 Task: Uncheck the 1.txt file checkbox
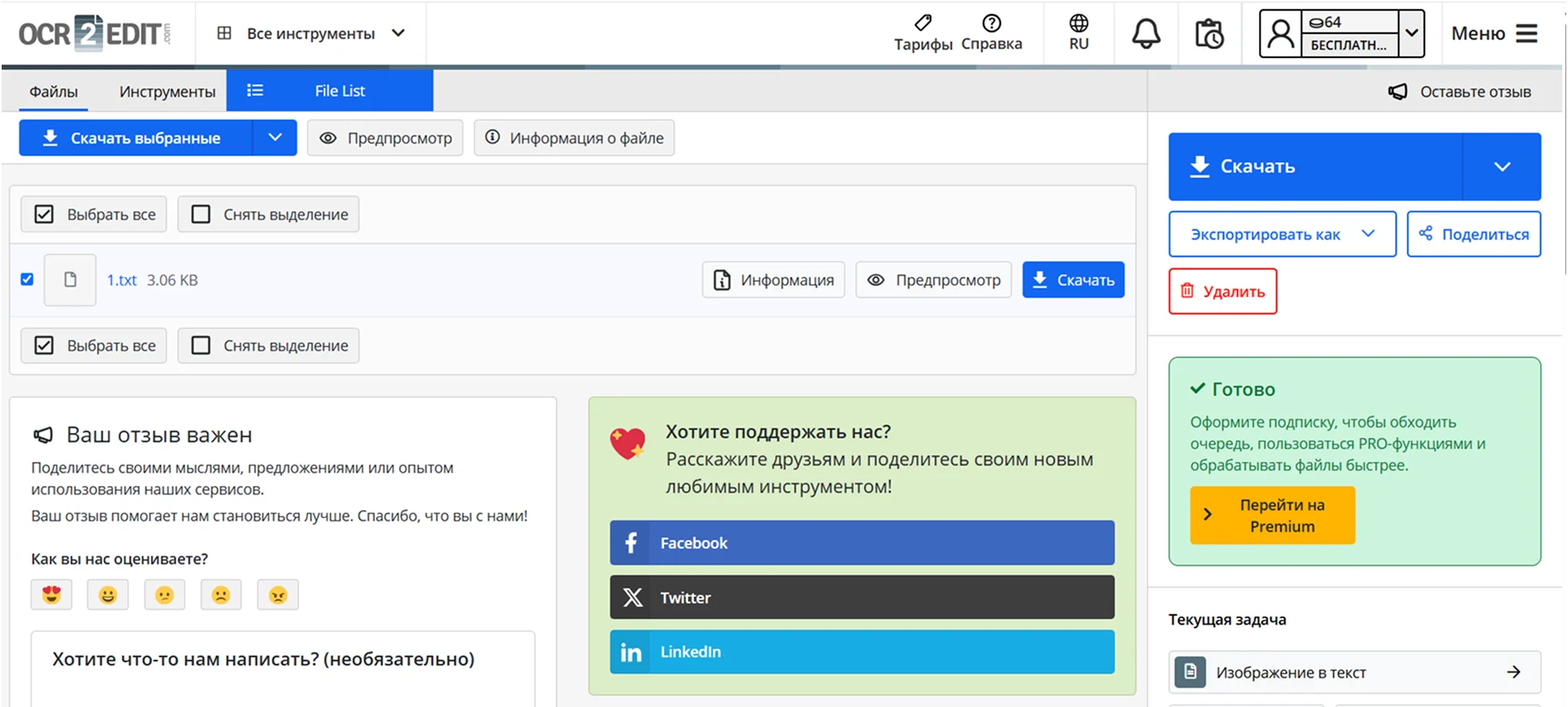point(27,280)
